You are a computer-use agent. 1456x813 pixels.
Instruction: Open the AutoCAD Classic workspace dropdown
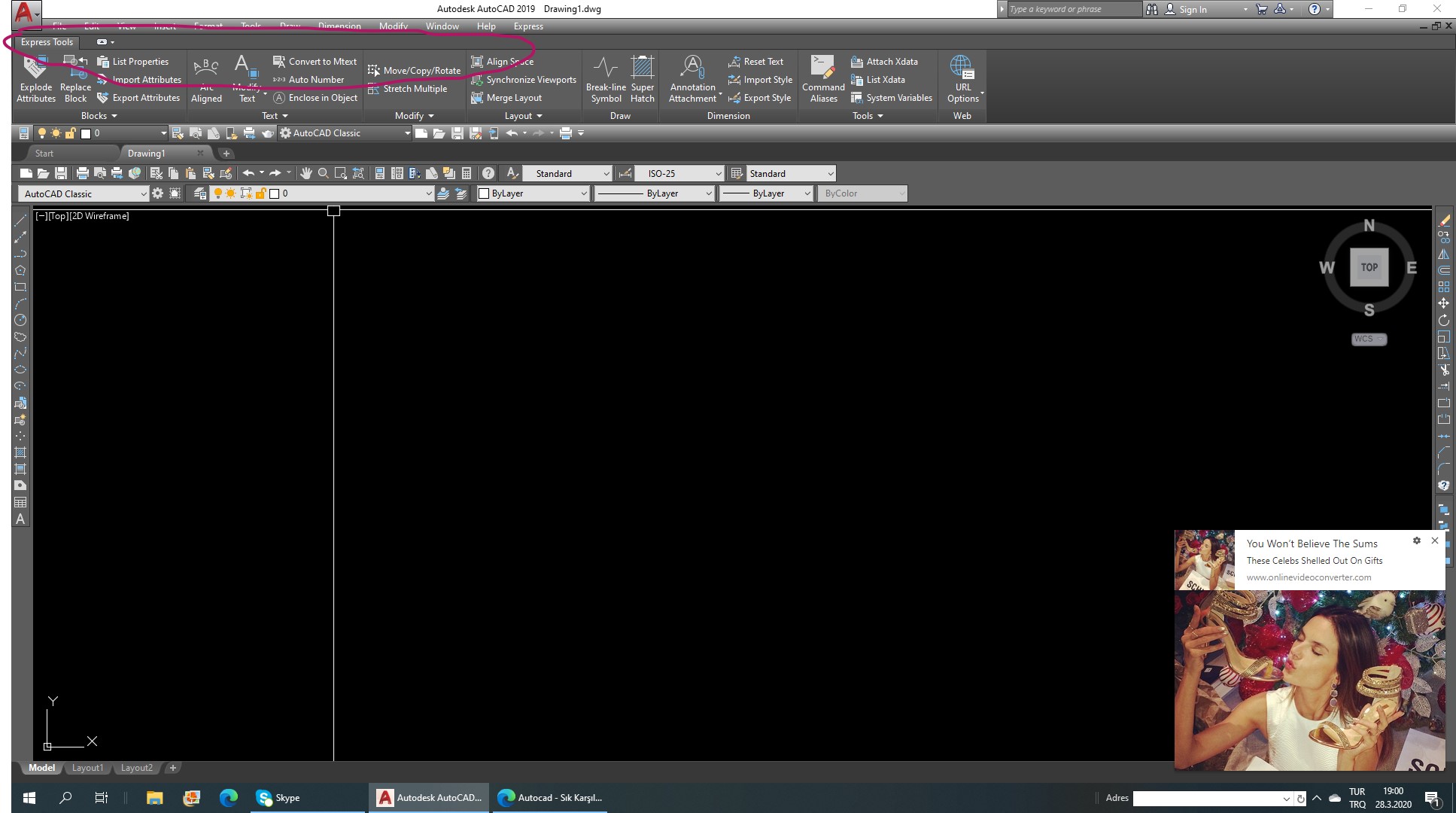[x=84, y=193]
